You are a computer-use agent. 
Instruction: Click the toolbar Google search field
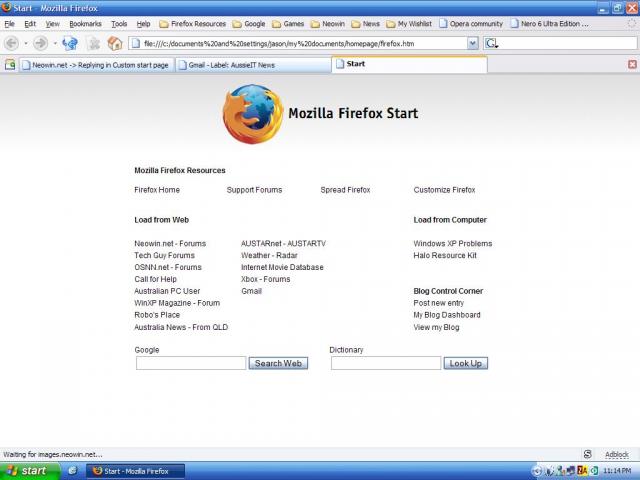click(567, 43)
